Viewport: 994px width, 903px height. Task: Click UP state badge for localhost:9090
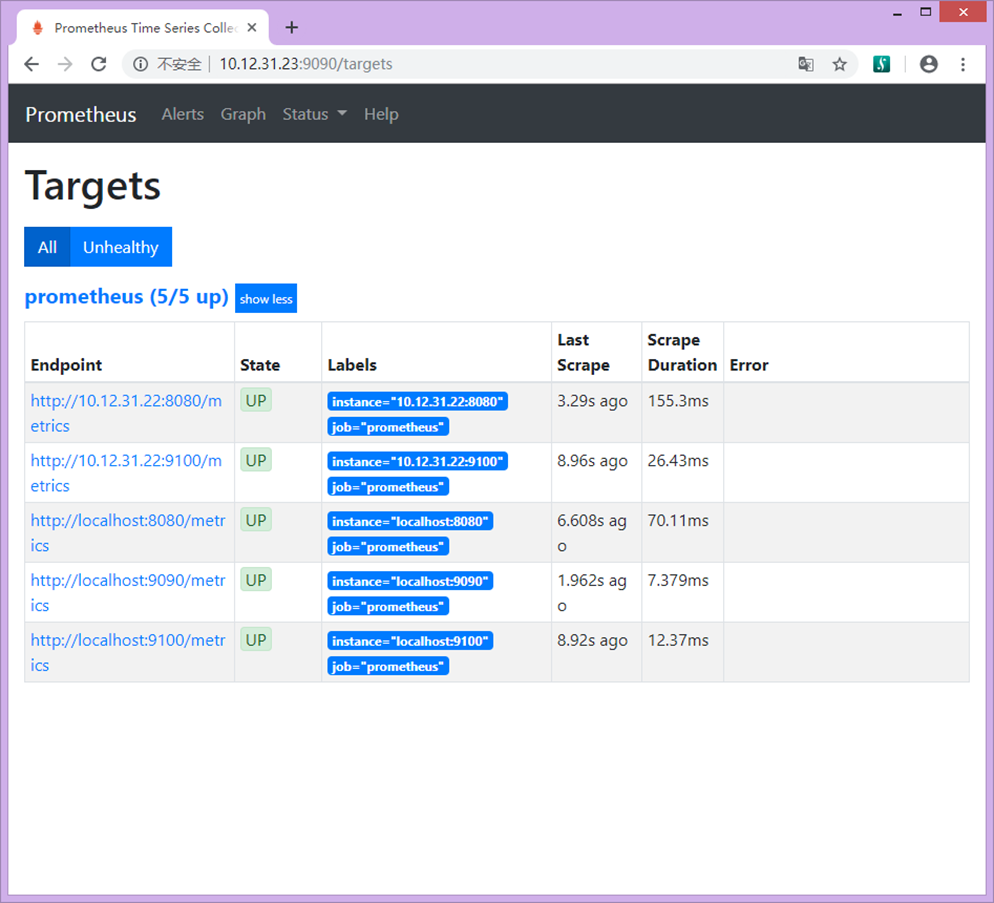coord(256,580)
